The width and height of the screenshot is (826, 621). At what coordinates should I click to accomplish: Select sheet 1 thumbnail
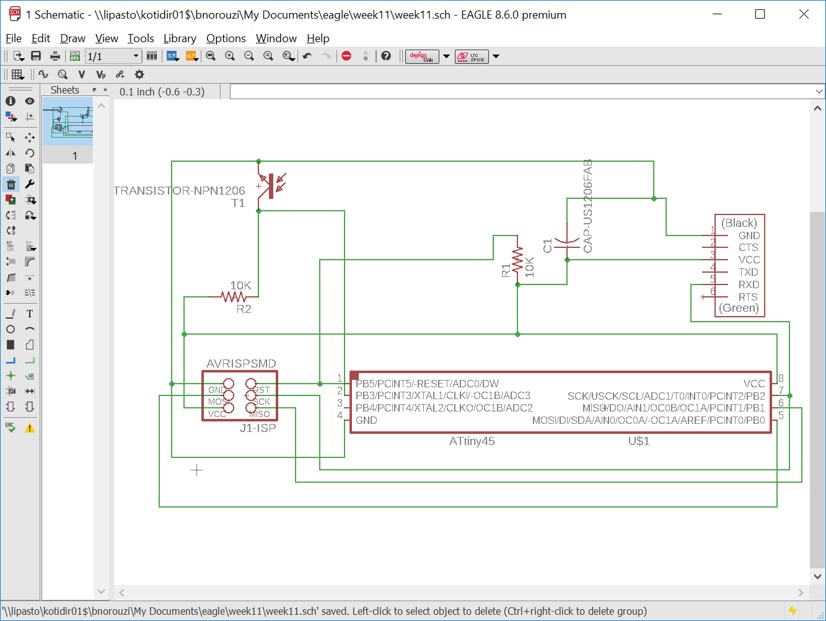(68, 121)
